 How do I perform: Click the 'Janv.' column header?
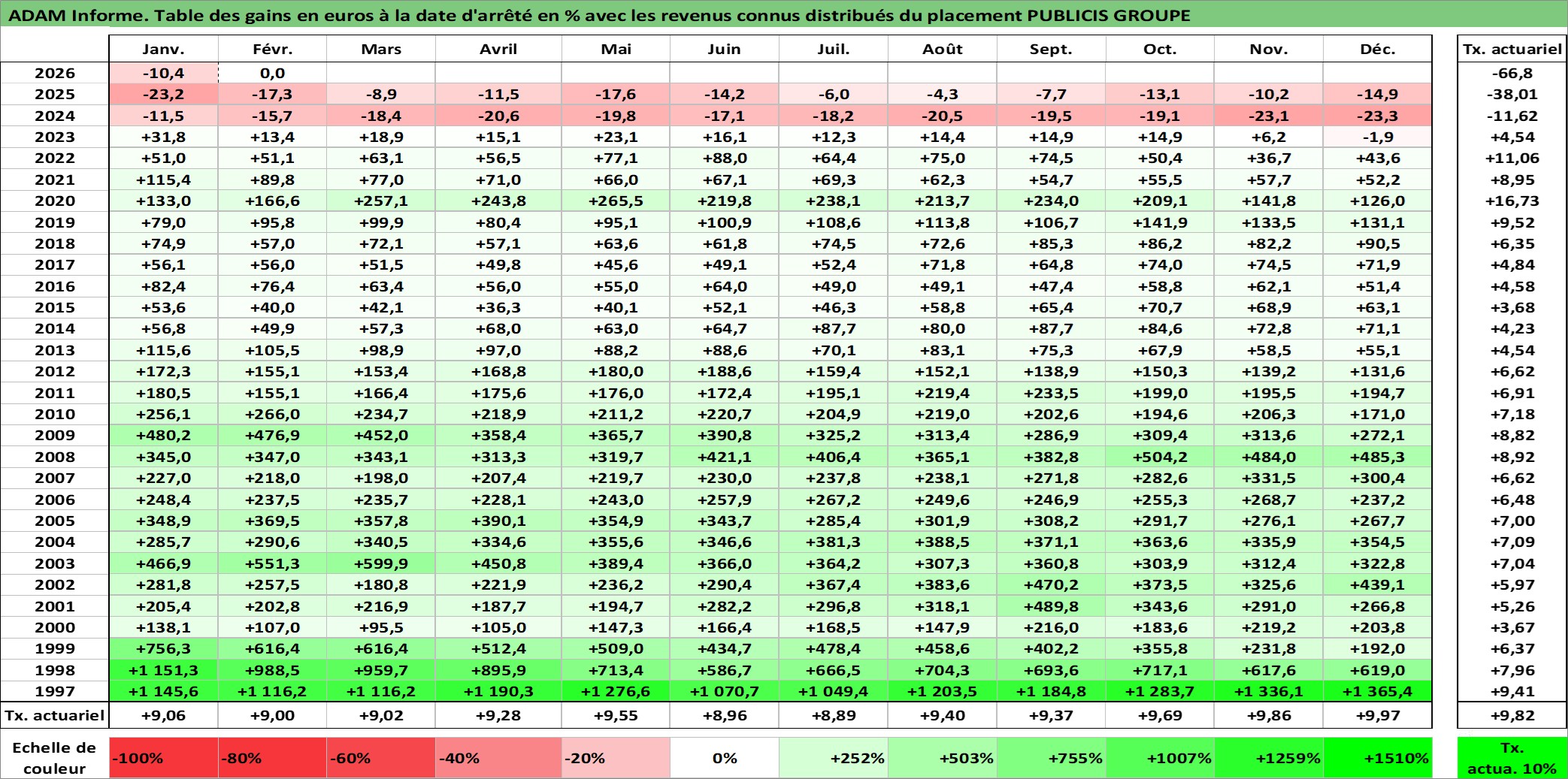click(164, 49)
